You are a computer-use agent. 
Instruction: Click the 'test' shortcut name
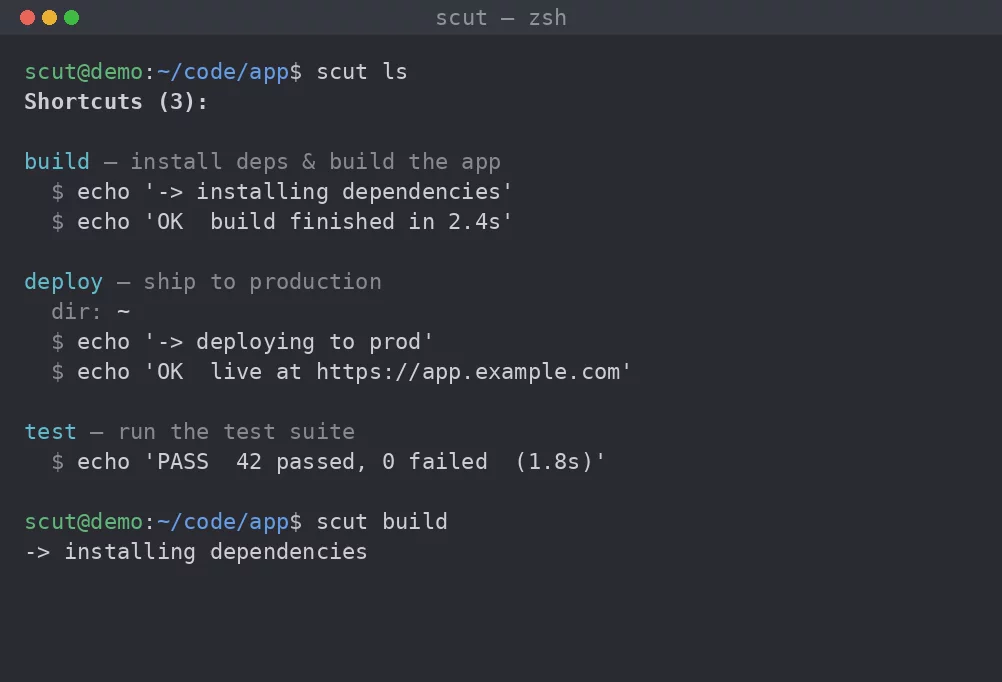pos(50,431)
